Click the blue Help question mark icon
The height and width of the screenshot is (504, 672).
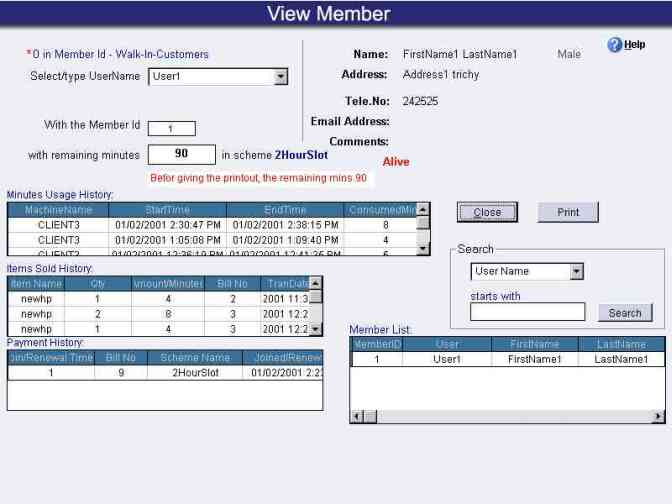(x=615, y=46)
